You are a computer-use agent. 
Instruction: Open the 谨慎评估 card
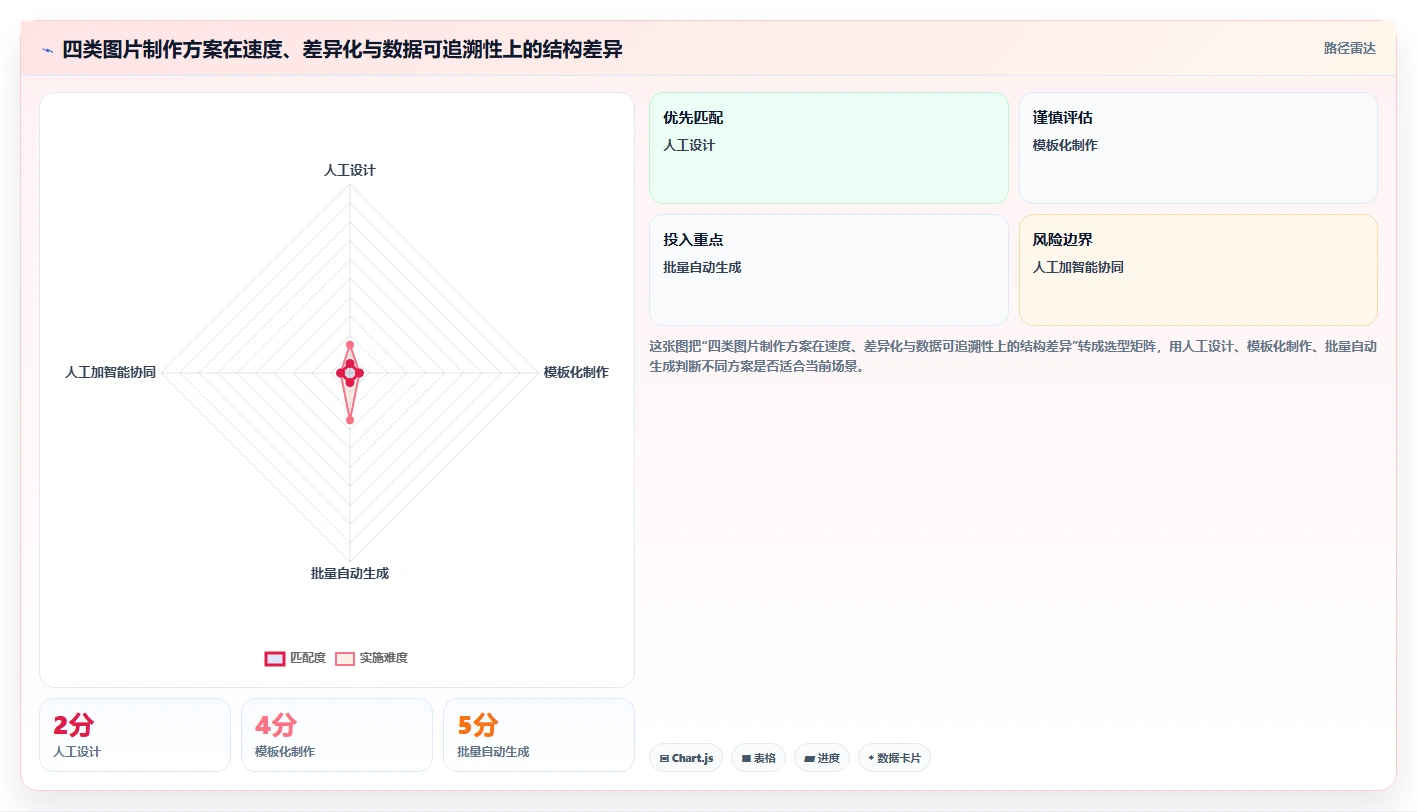[x=1198, y=148]
